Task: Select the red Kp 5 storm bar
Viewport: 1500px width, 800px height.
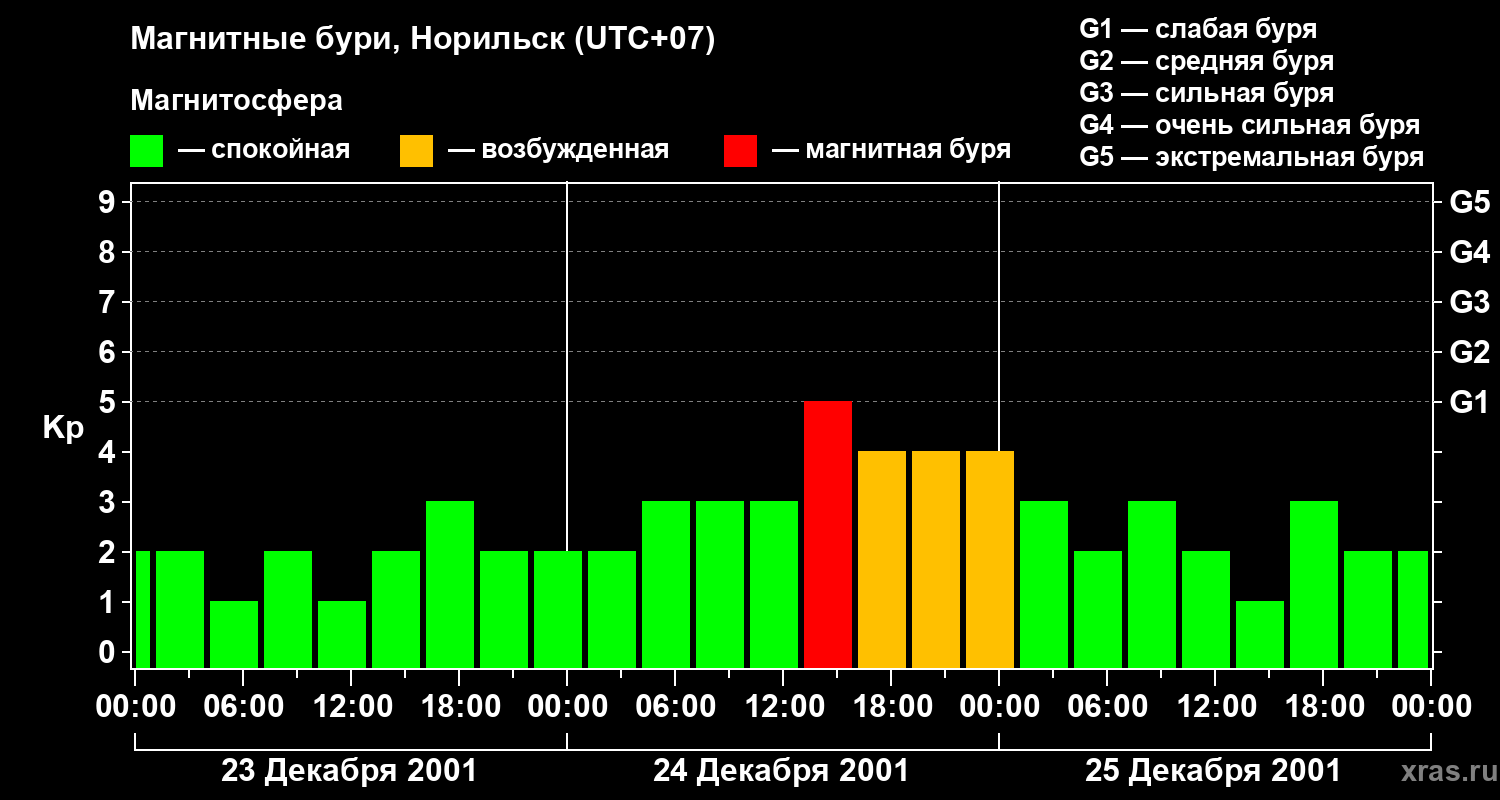Action: 828,534
